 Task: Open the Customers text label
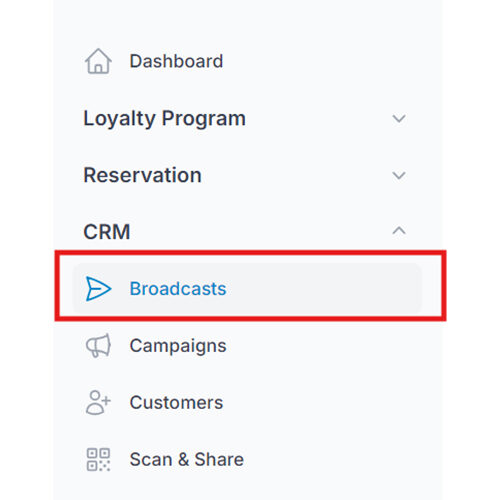click(176, 403)
